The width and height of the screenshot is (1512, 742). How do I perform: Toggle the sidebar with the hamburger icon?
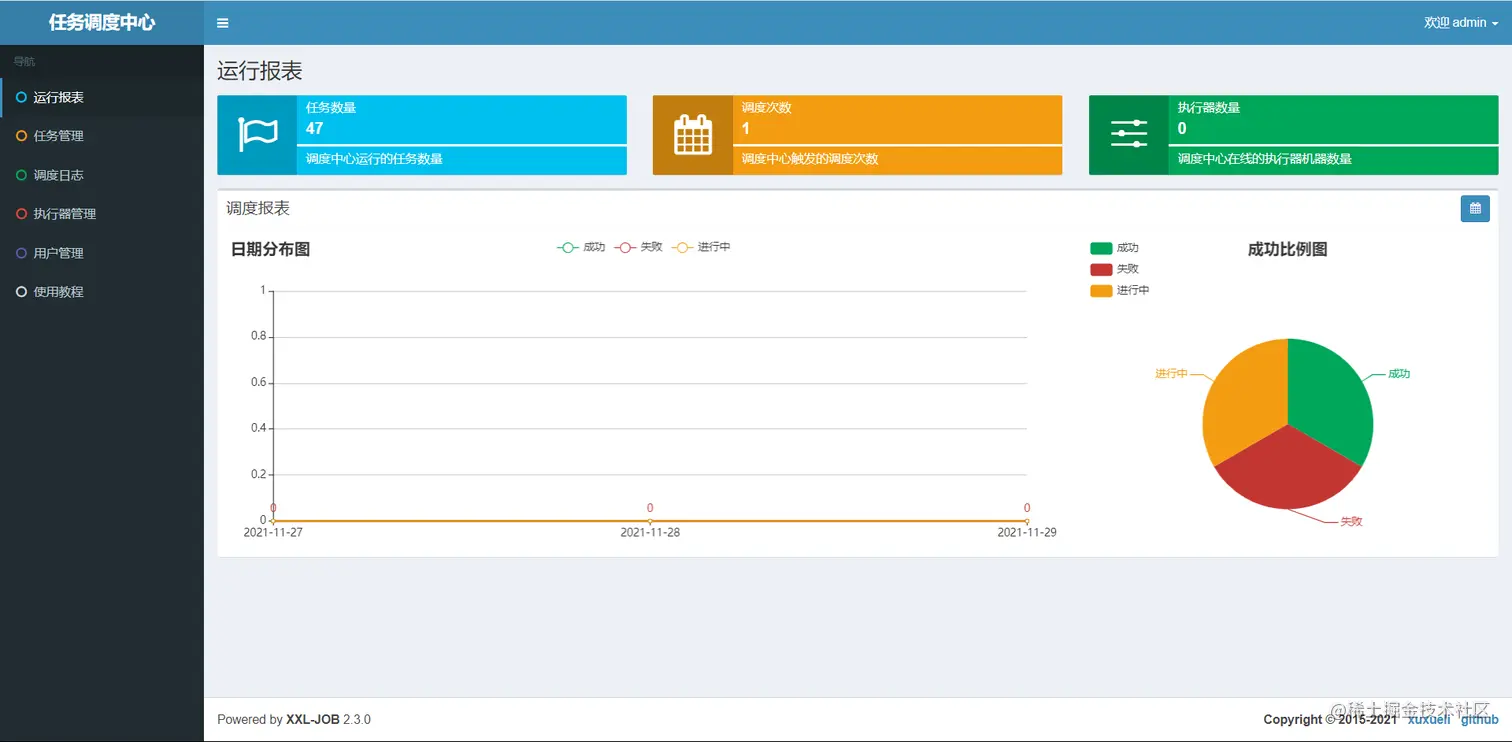coord(223,23)
